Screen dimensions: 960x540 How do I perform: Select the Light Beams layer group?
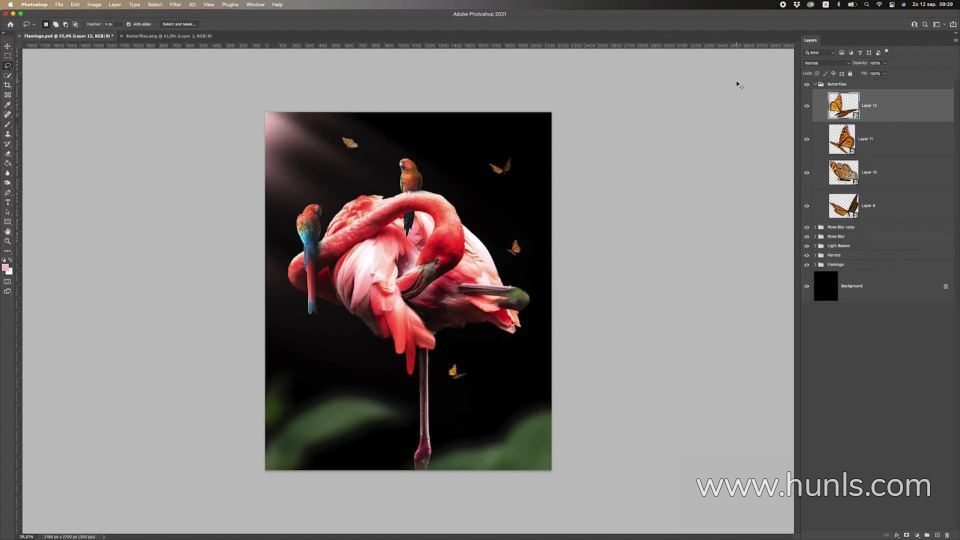(x=838, y=245)
